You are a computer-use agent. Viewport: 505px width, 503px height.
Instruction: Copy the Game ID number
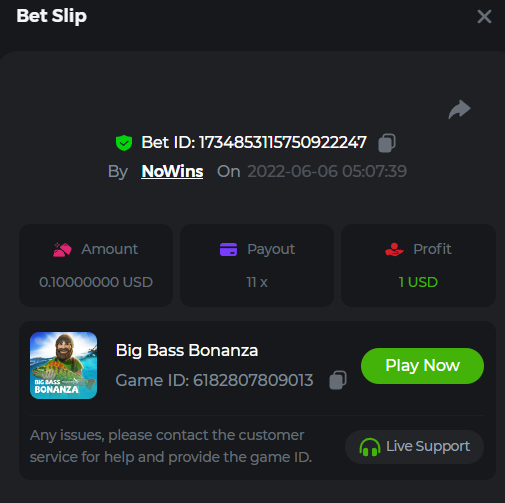coord(338,380)
